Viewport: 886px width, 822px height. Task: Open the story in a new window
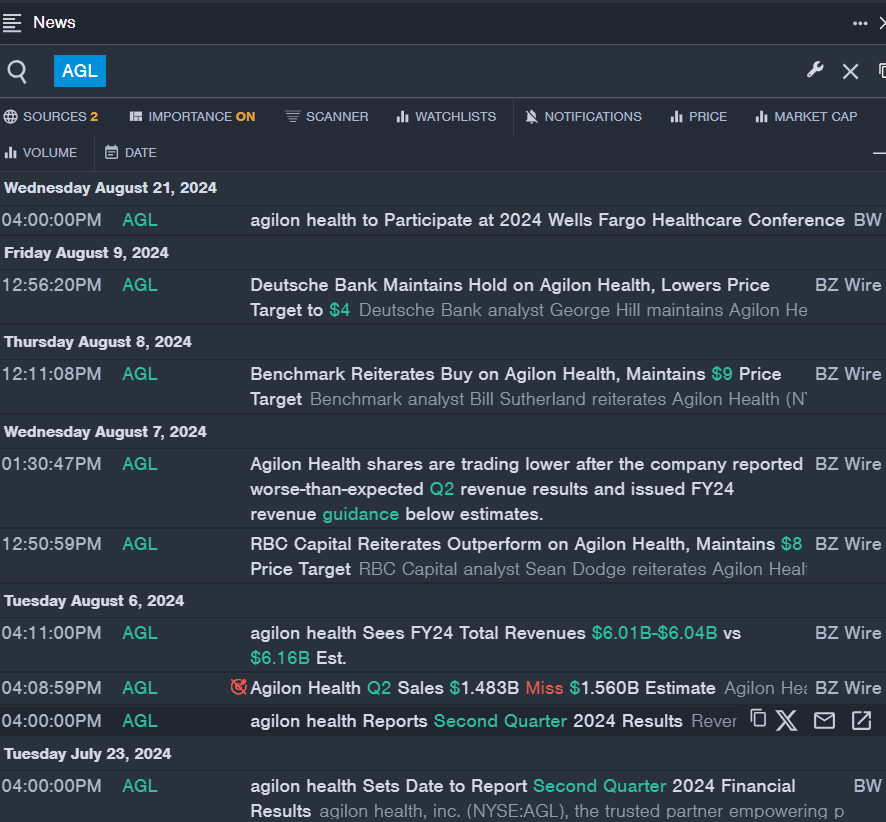pos(861,720)
